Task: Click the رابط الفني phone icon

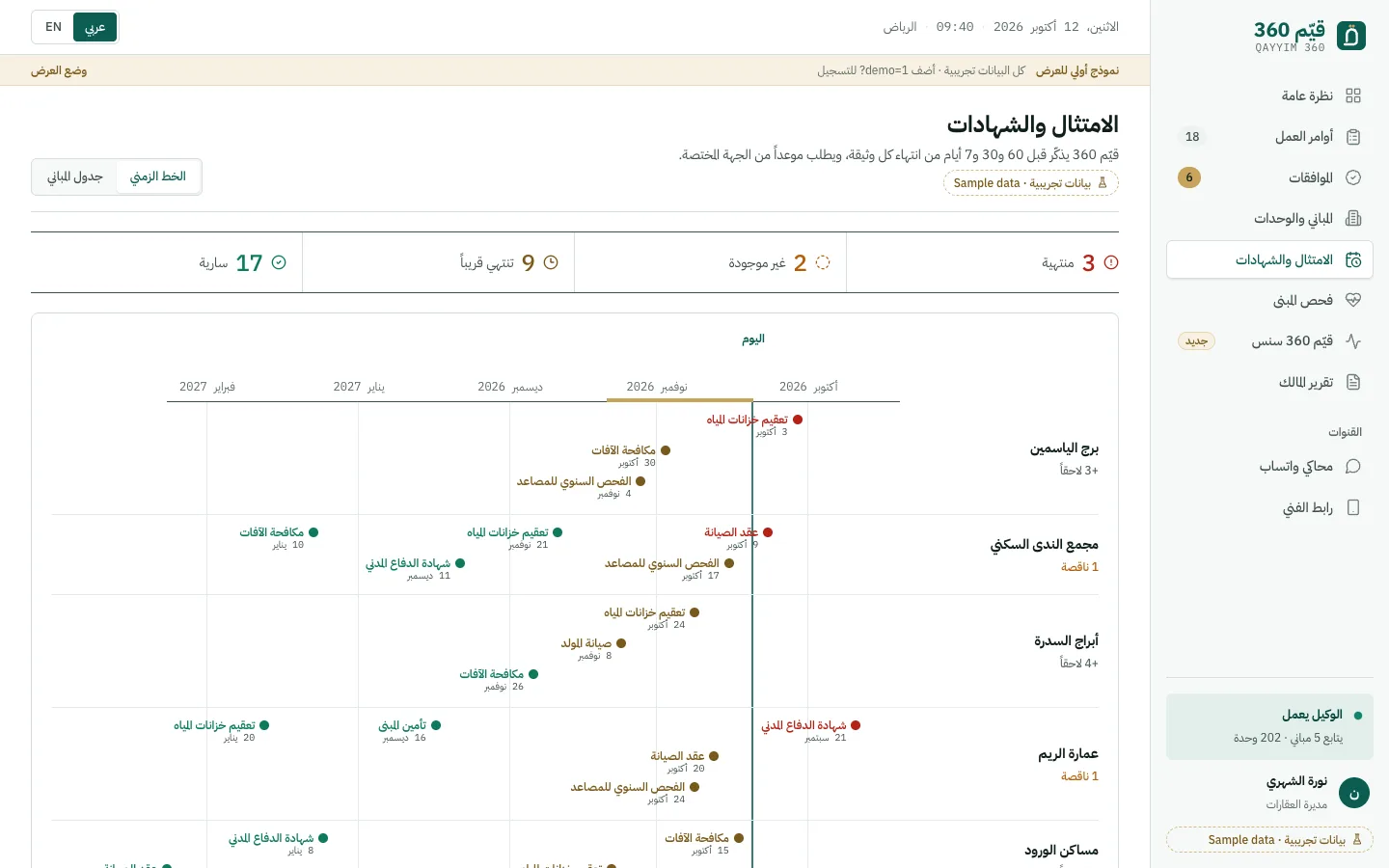Action: [1353, 507]
